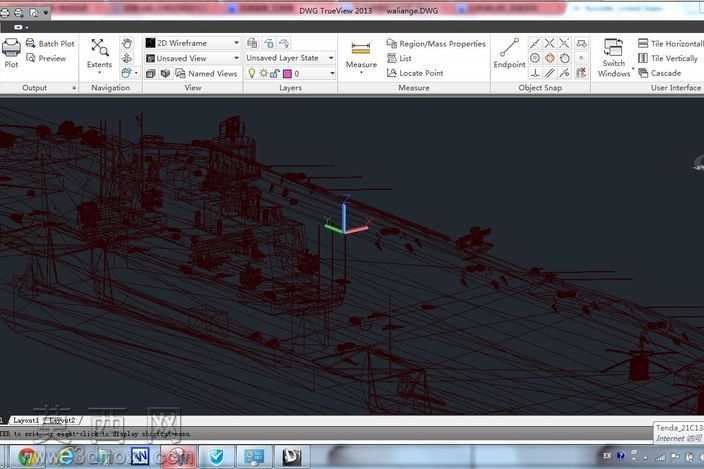Click the UCS axis icon in viewport
704x469 pixels.
pyautogui.click(x=345, y=216)
